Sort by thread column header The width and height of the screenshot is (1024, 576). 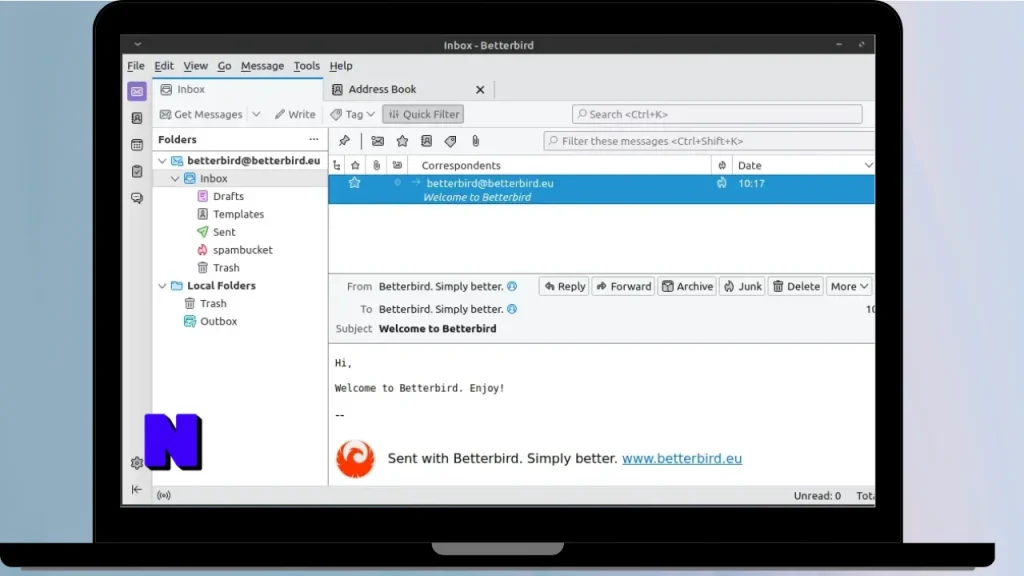tap(337, 166)
